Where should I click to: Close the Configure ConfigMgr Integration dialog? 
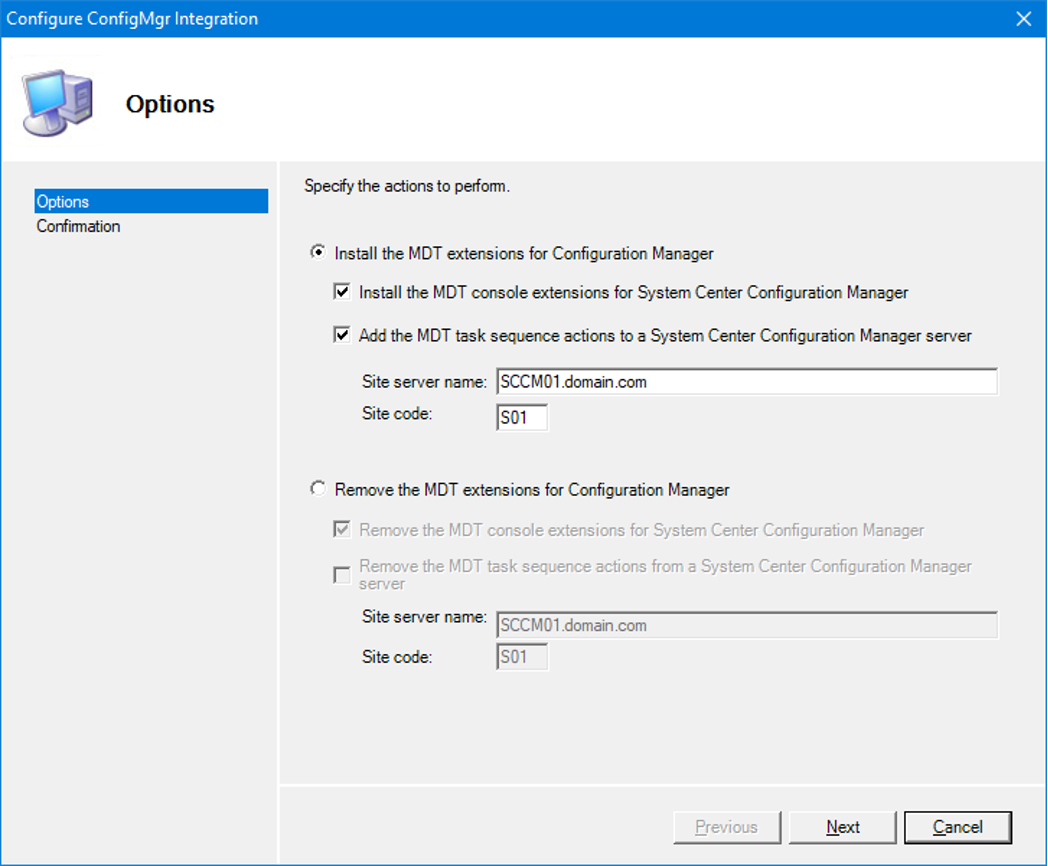click(x=1023, y=19)
